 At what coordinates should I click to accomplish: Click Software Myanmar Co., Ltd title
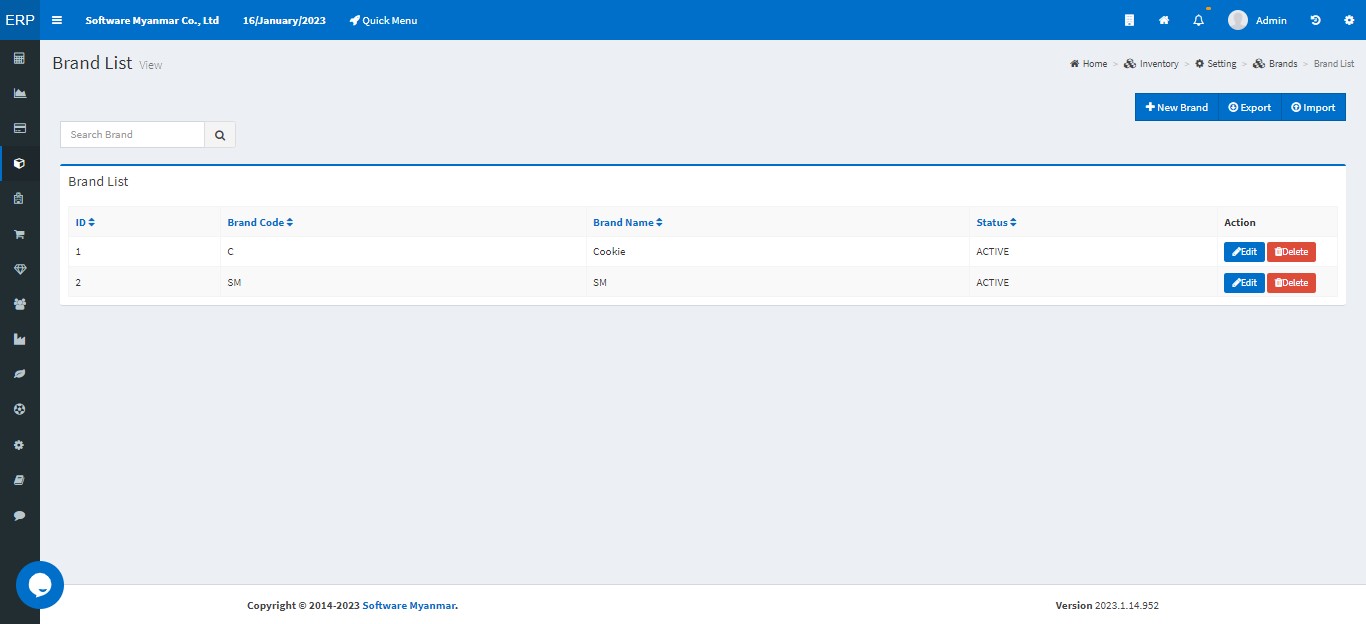152,20
